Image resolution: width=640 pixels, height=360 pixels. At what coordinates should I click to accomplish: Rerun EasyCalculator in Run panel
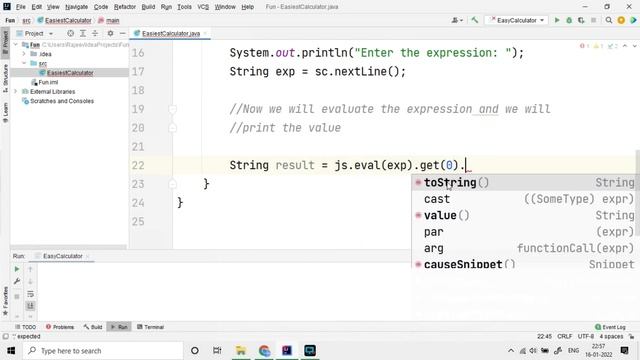coord(17,269)
